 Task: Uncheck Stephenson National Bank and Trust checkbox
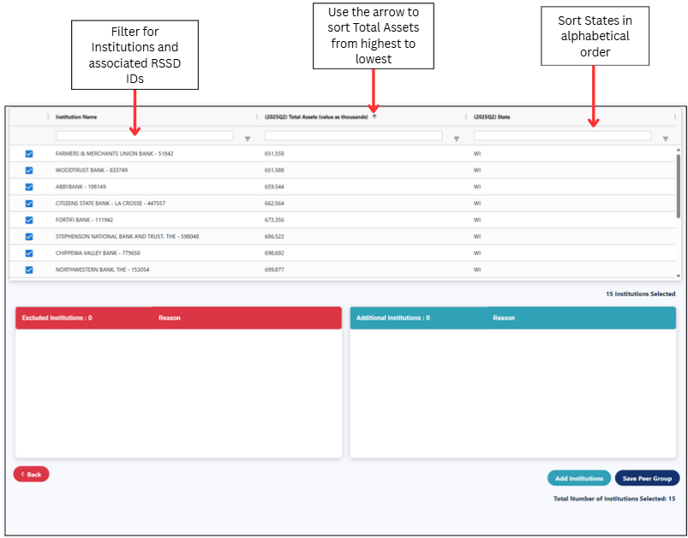29,236
